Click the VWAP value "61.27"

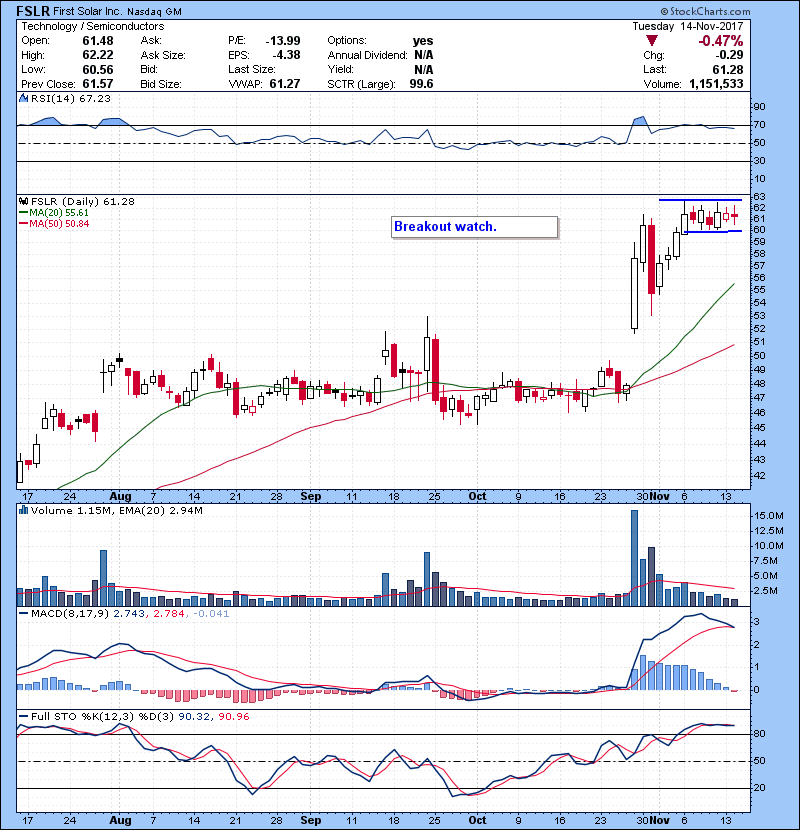(x=285, y=84)
